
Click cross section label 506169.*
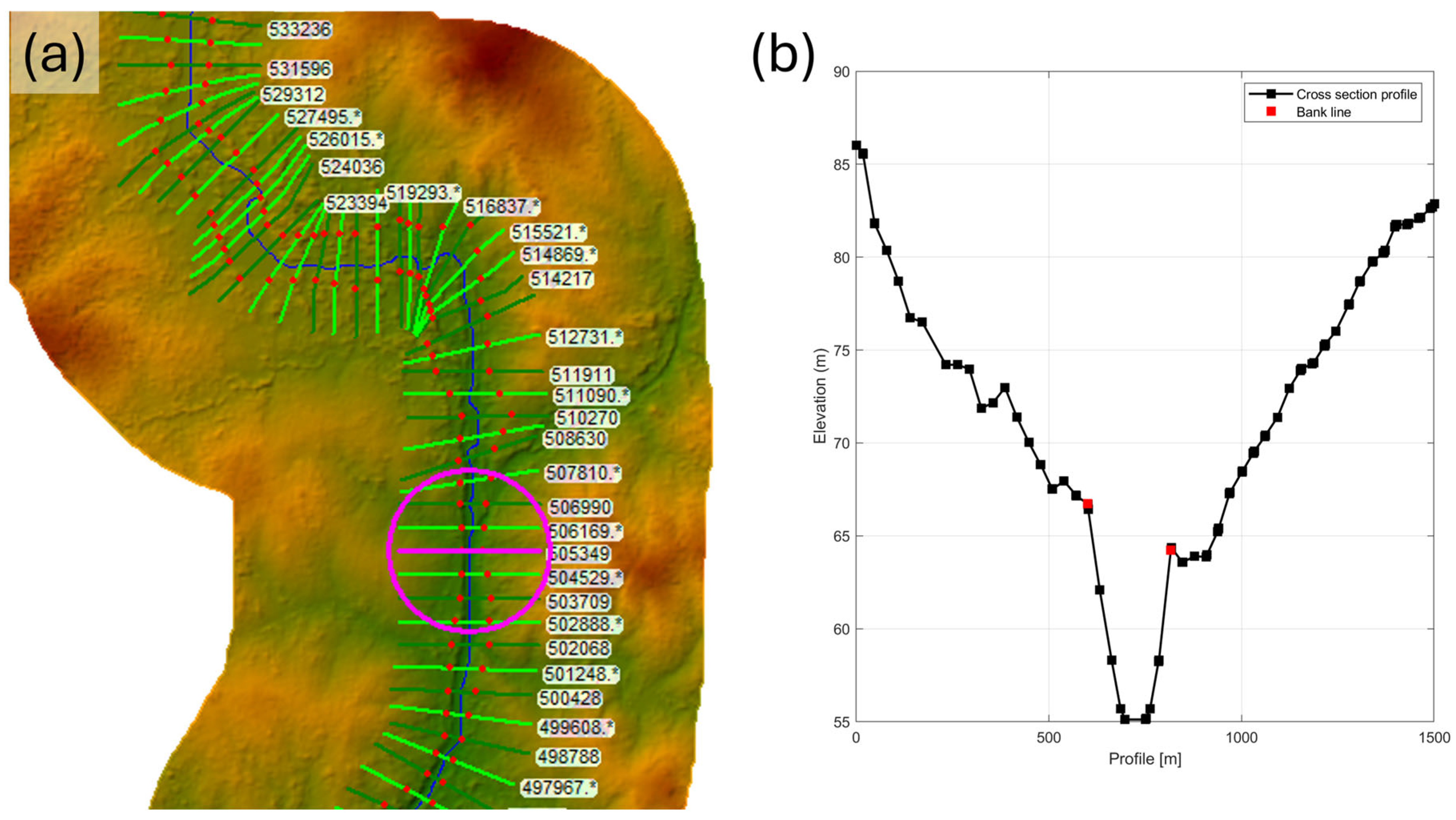pyautogui.click(x=586, y=532)
